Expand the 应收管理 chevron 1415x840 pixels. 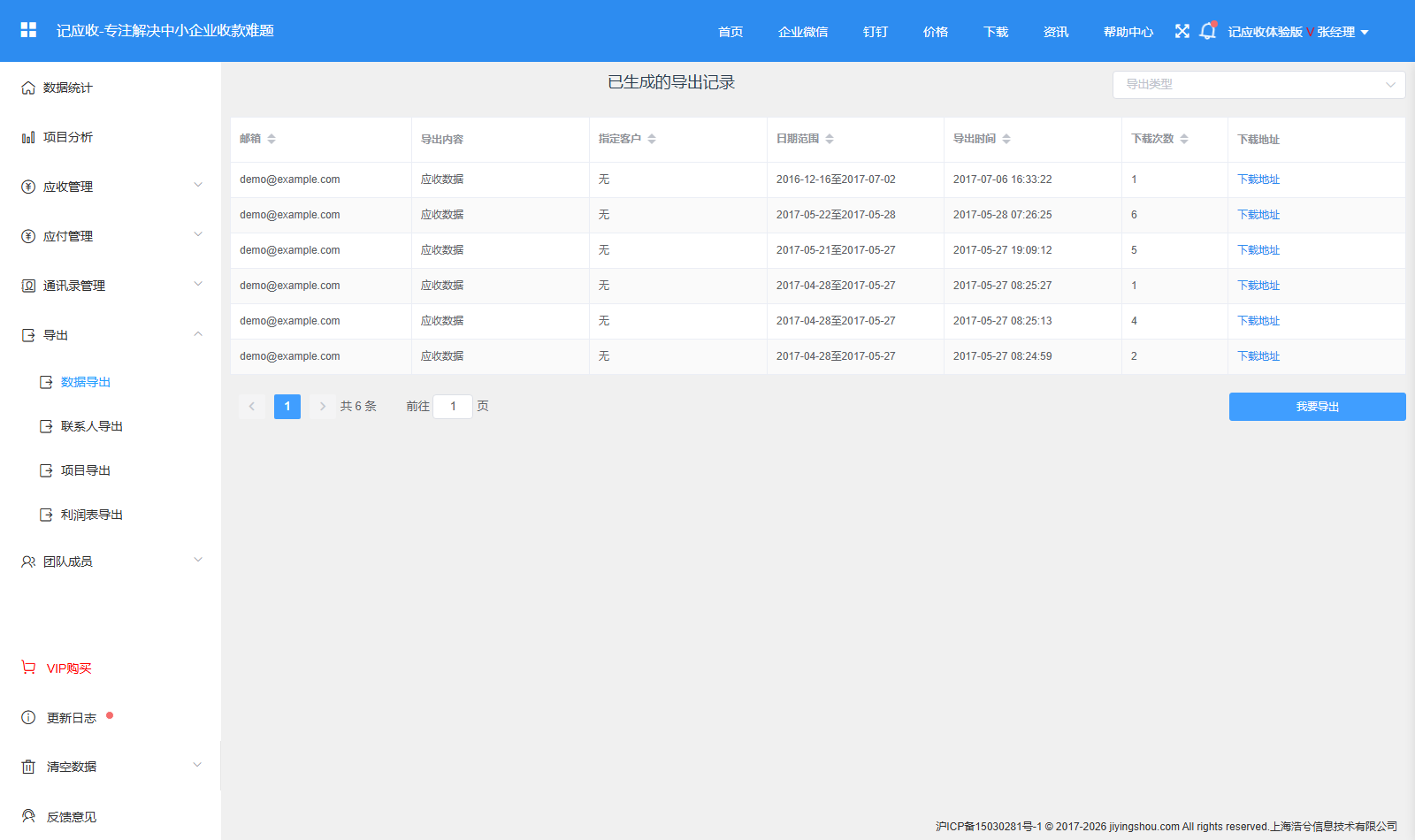pos(198,185)
